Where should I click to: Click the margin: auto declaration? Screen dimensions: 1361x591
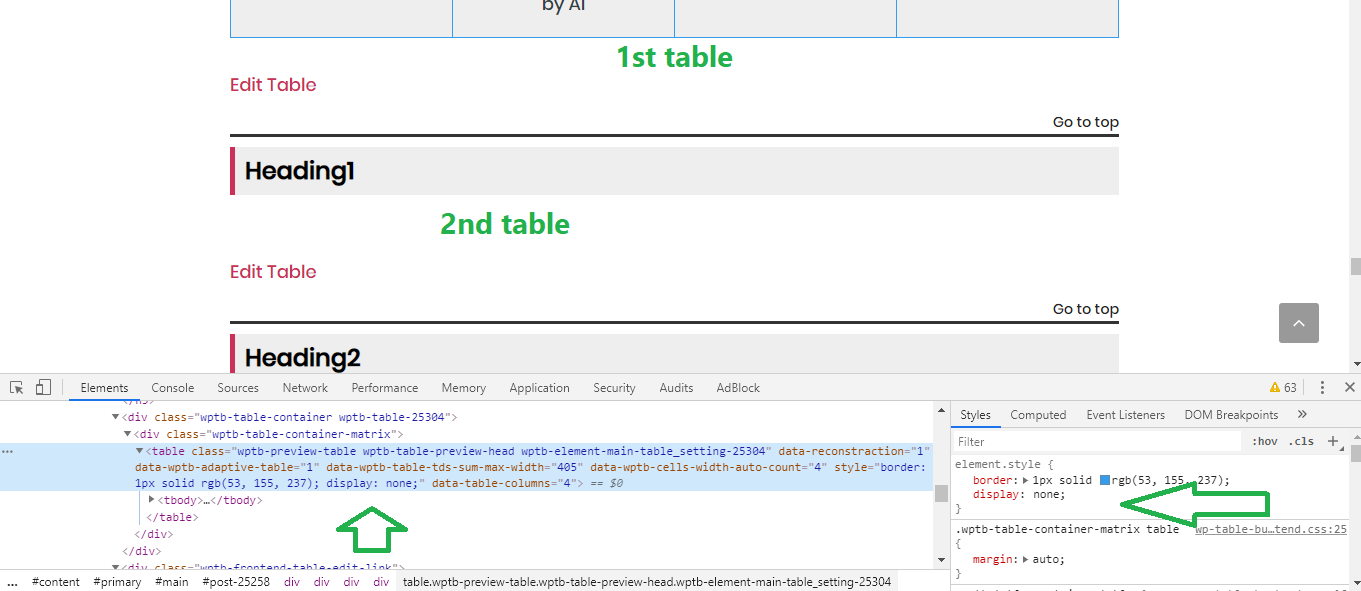click(x=1018, y=559)
